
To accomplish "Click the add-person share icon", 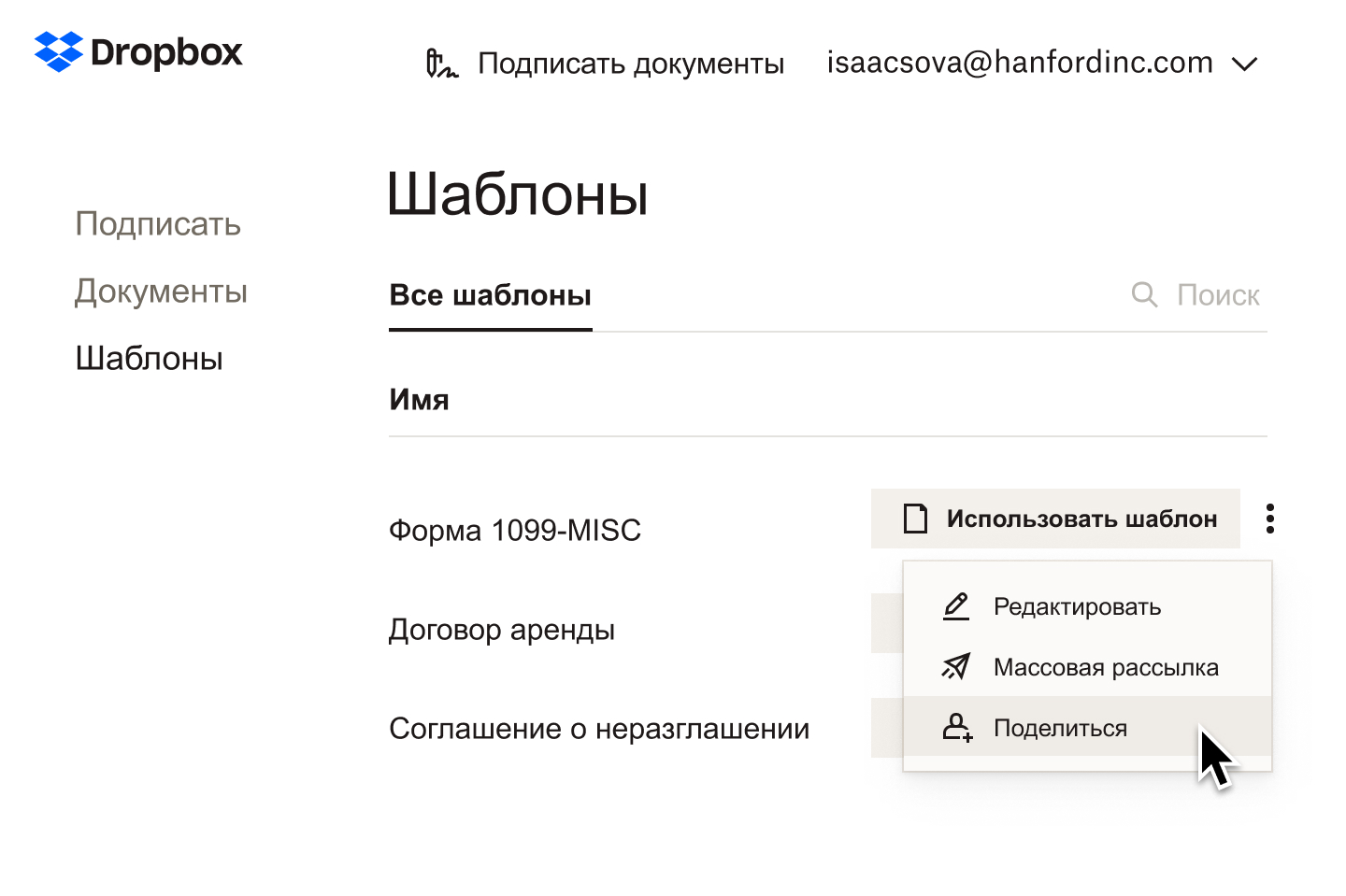I will (x=956, y=728).
